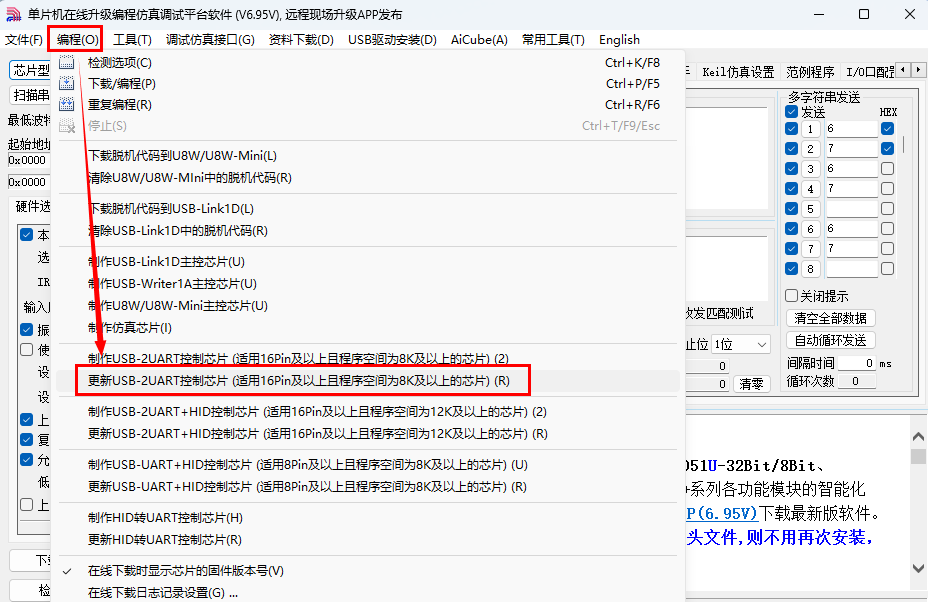Click the 清空全部数据 button

click(x=830, y=318)
